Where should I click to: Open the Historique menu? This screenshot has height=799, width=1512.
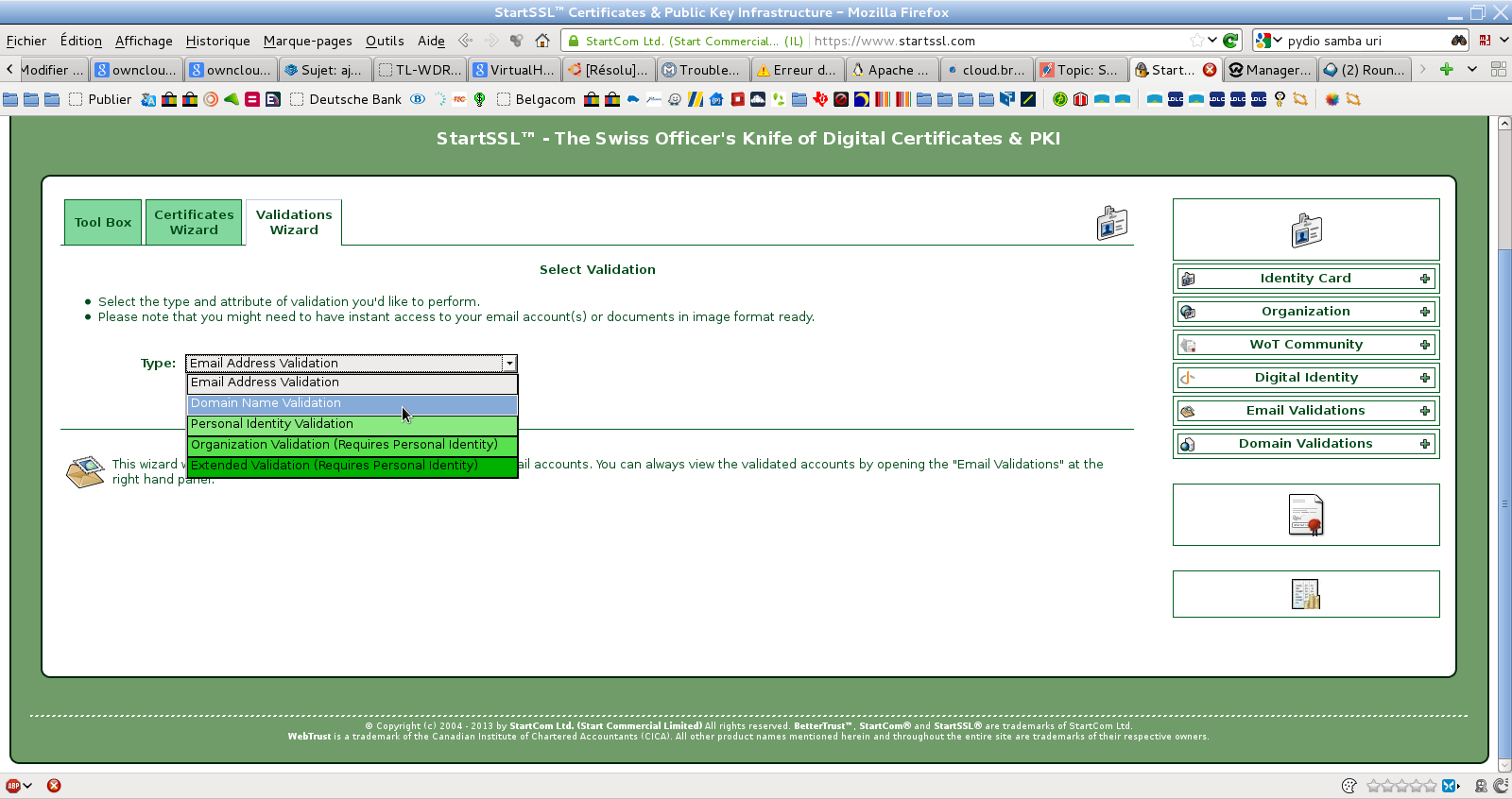point(218,41)
